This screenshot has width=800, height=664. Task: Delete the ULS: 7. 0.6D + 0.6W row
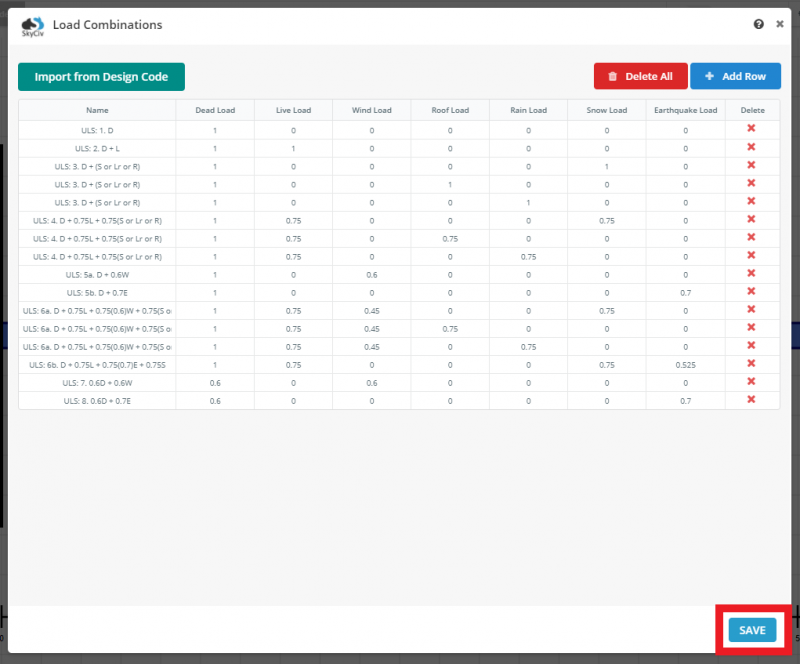[751, 381]
